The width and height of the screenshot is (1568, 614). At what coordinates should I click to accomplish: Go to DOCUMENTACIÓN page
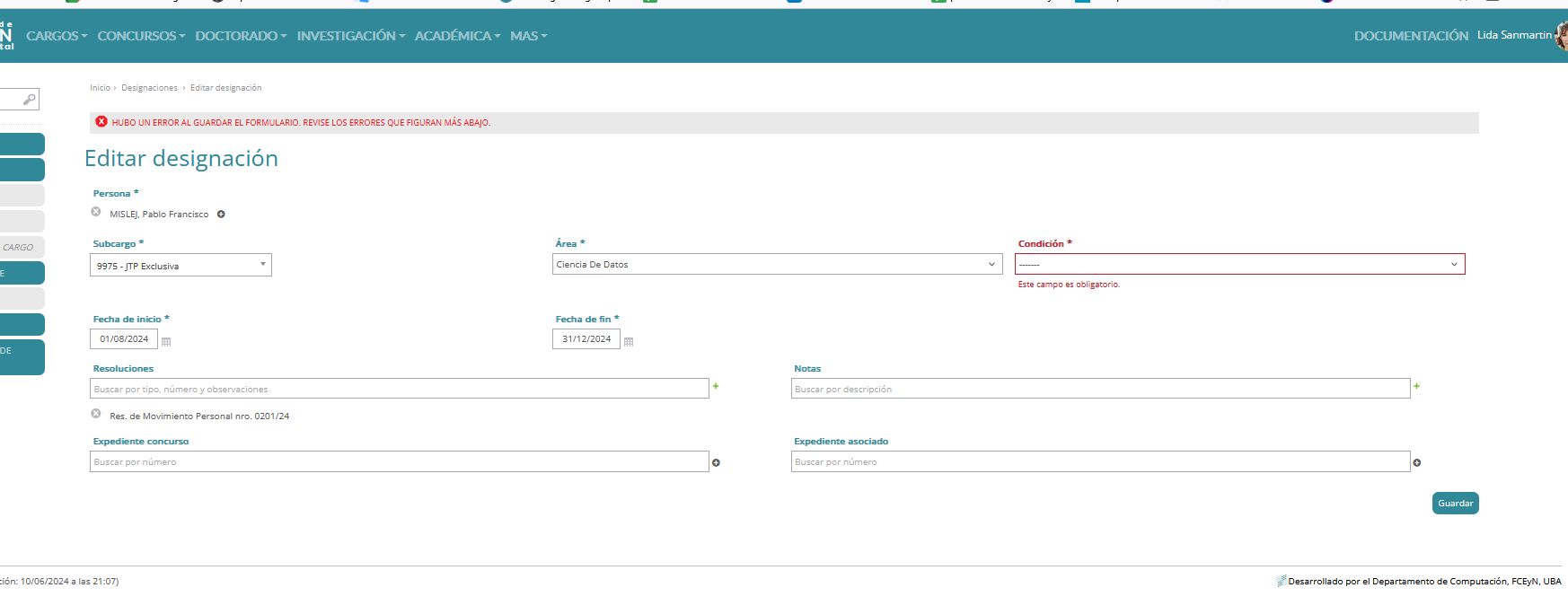[x=1411, y=36]
